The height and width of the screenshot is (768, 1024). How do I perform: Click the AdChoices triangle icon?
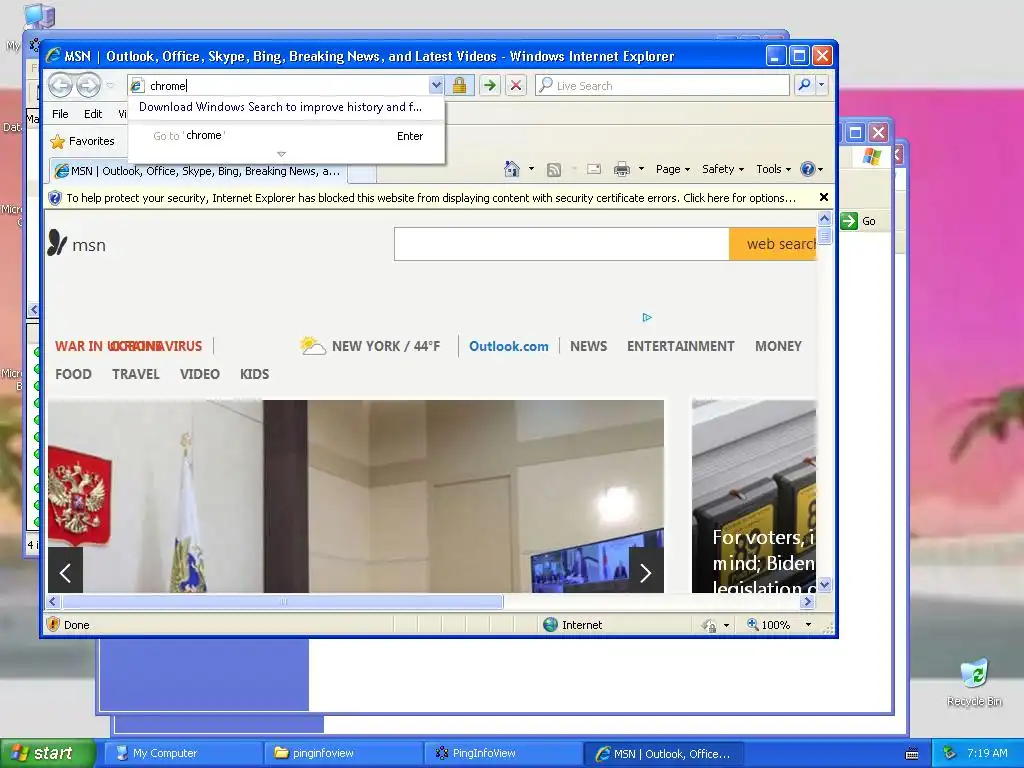[647, 317]
